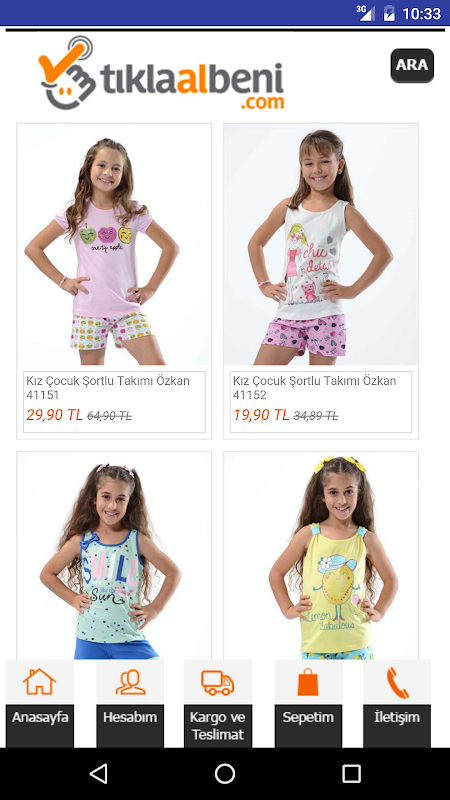450x800 pixels.
Task: Open the yellow lemon tank top product image
Action: click(x=321, y=556)
